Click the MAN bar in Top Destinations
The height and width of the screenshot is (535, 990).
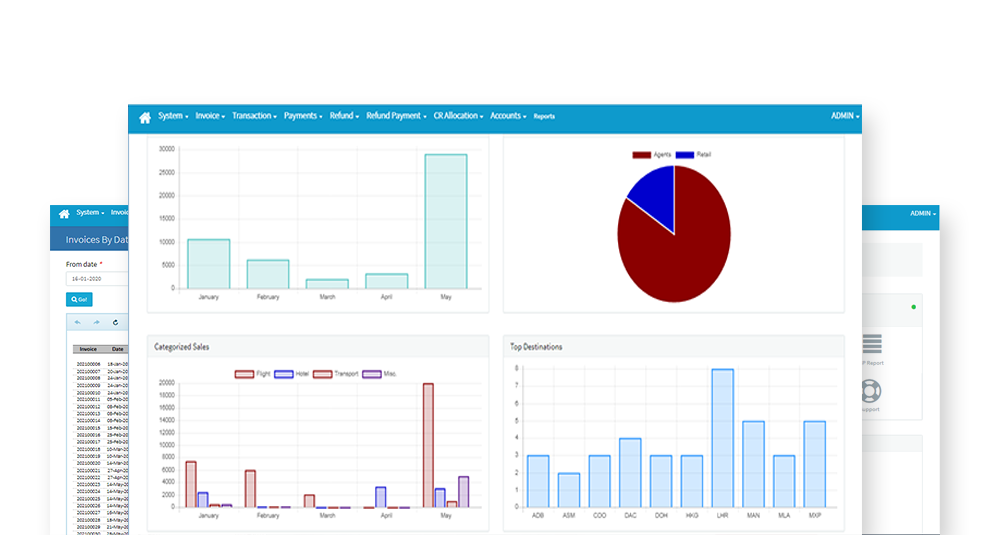[753, 464]
